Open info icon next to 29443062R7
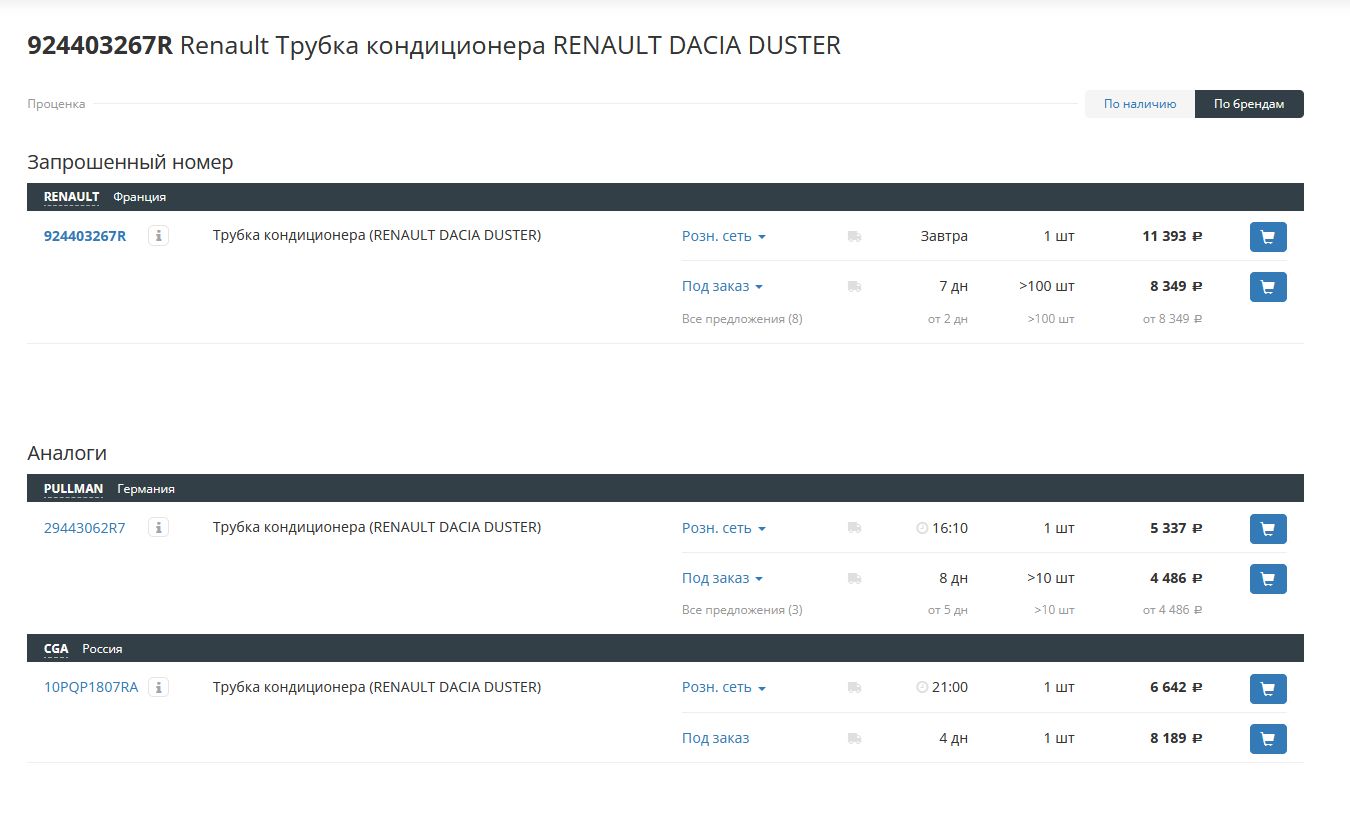Screen dimensions: 1350x817 pyautogui.click(x=158, y=527)
